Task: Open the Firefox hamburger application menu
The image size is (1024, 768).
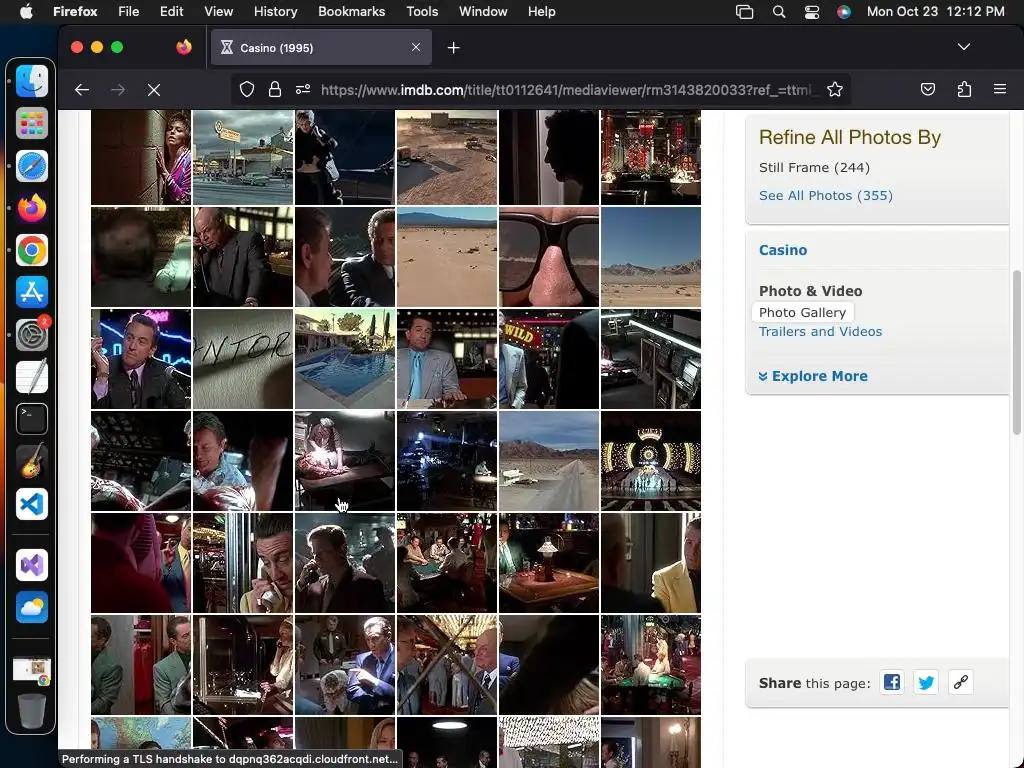Action: click(1000, 89)
